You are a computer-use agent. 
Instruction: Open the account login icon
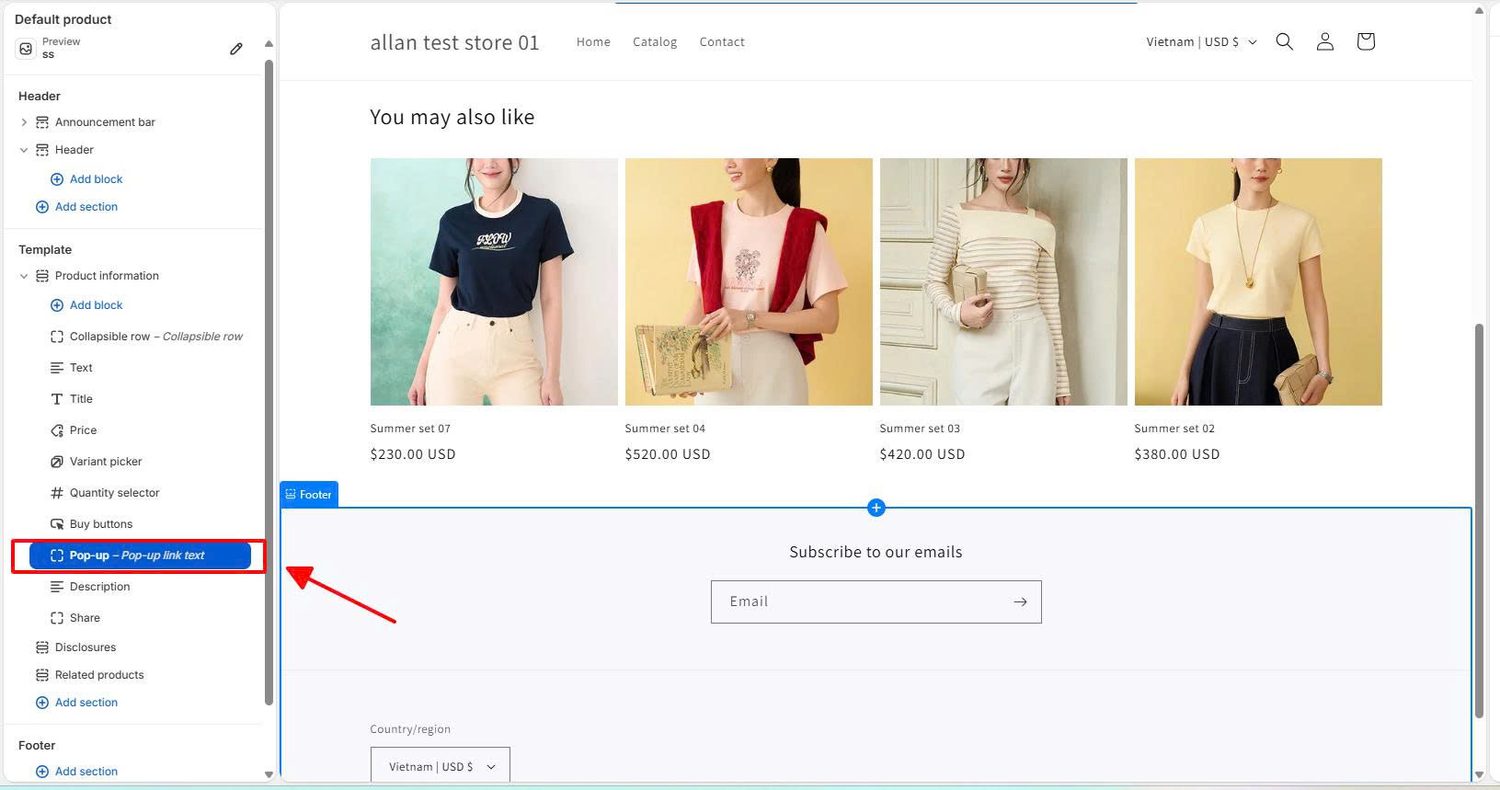[1325, 41]
